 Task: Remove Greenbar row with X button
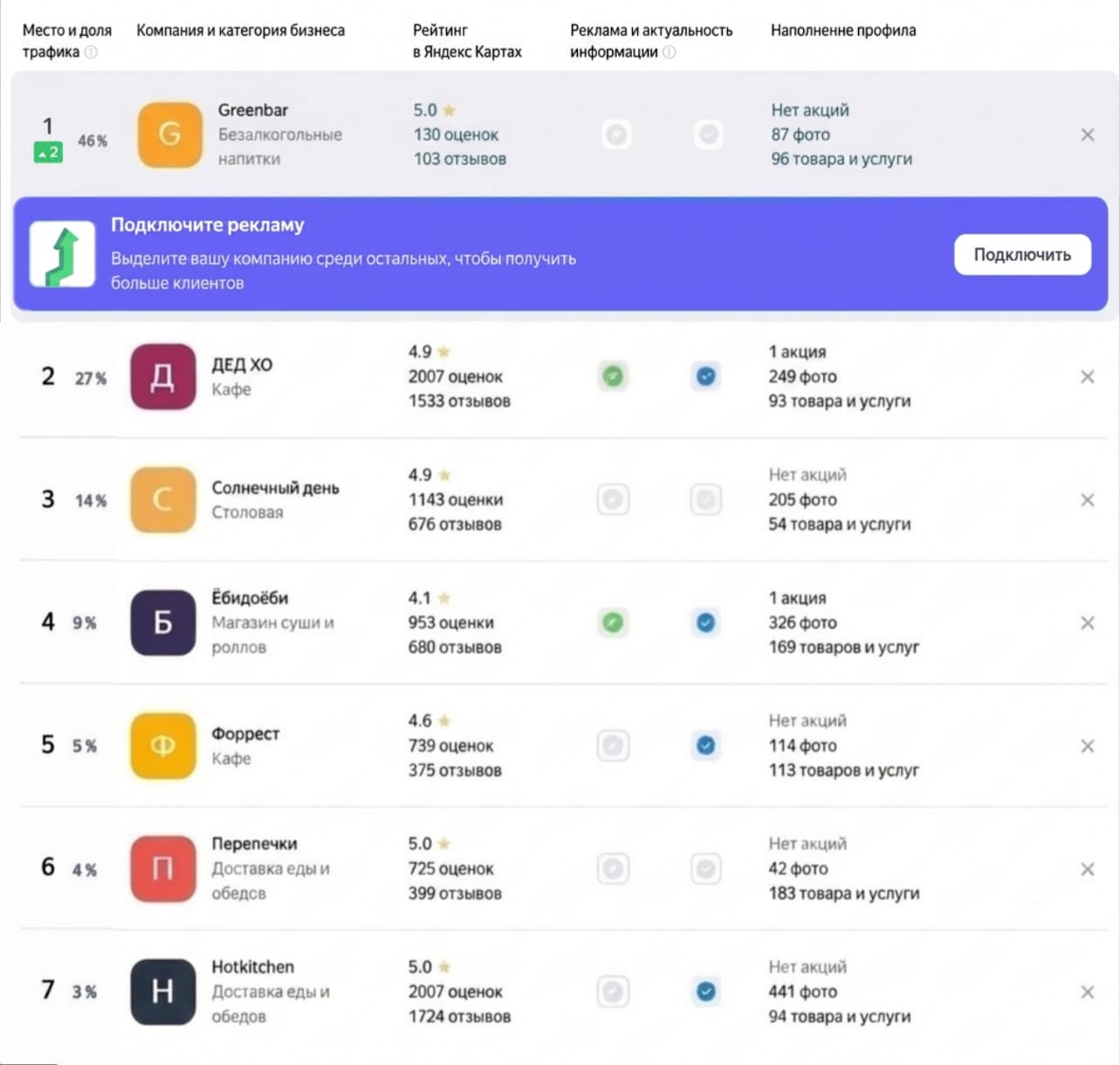point(1088,134)
